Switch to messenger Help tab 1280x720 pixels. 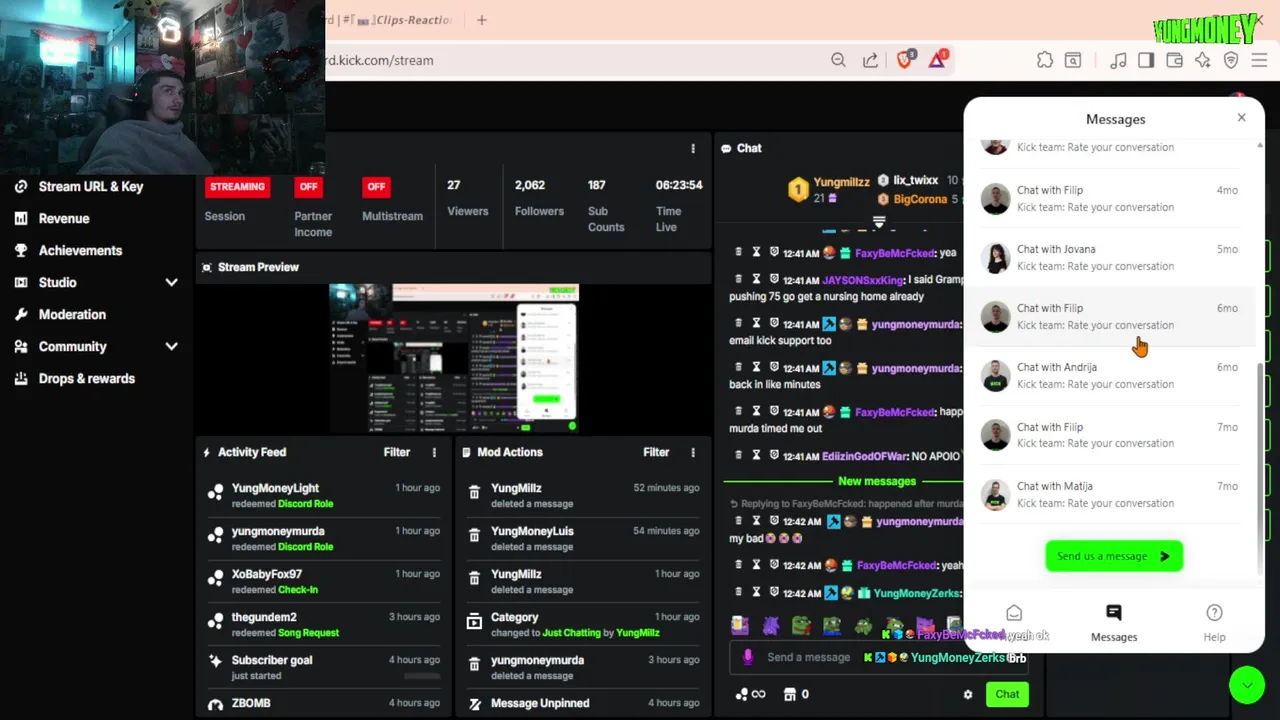(1214, 622)
